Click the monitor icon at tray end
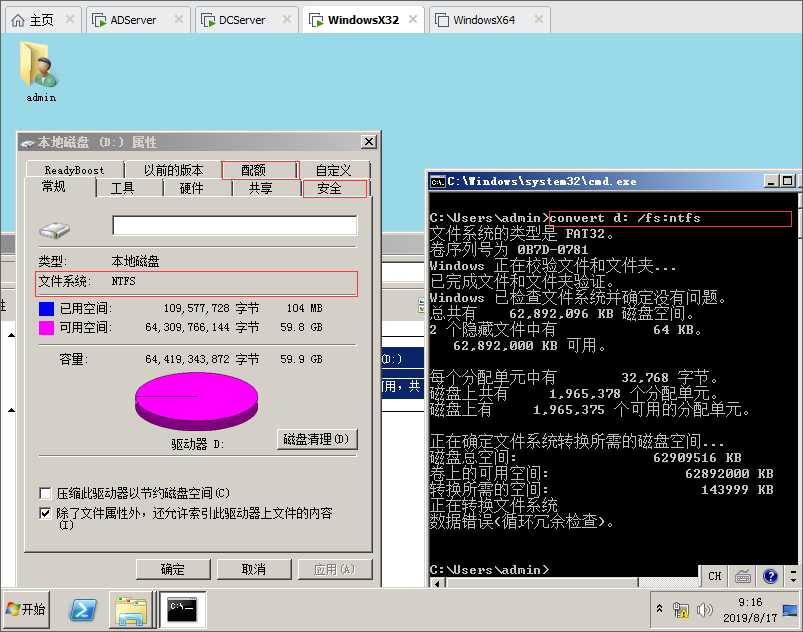This screenshot has width=803, height=632. [790, 610]
